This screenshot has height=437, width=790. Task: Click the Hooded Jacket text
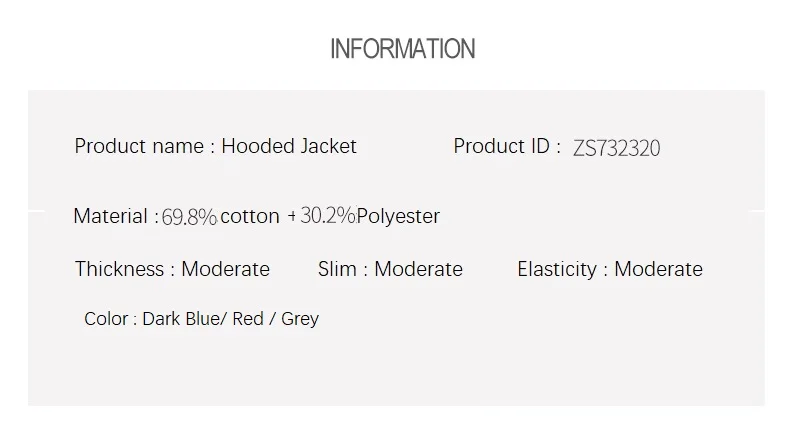(289, 146)
